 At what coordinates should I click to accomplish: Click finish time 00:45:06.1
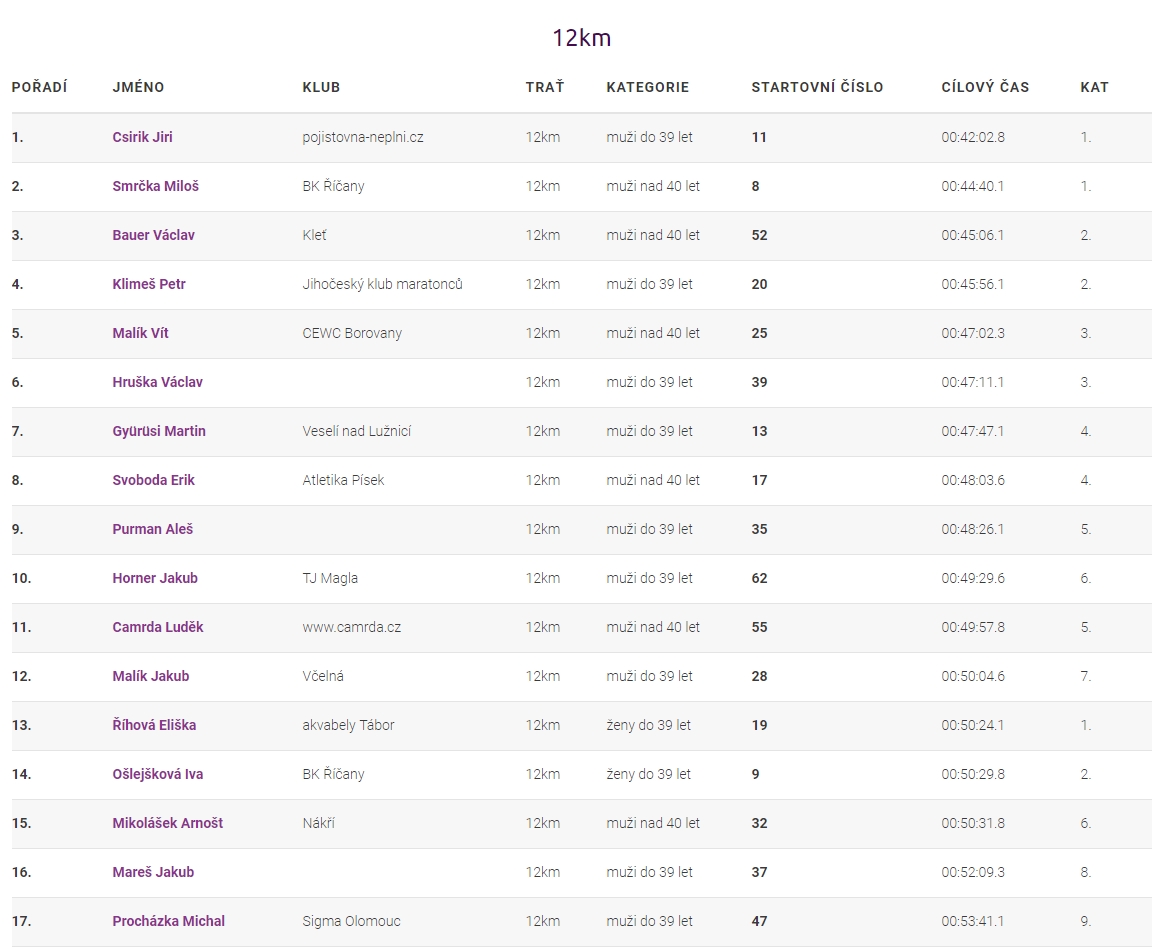[972, 235]
